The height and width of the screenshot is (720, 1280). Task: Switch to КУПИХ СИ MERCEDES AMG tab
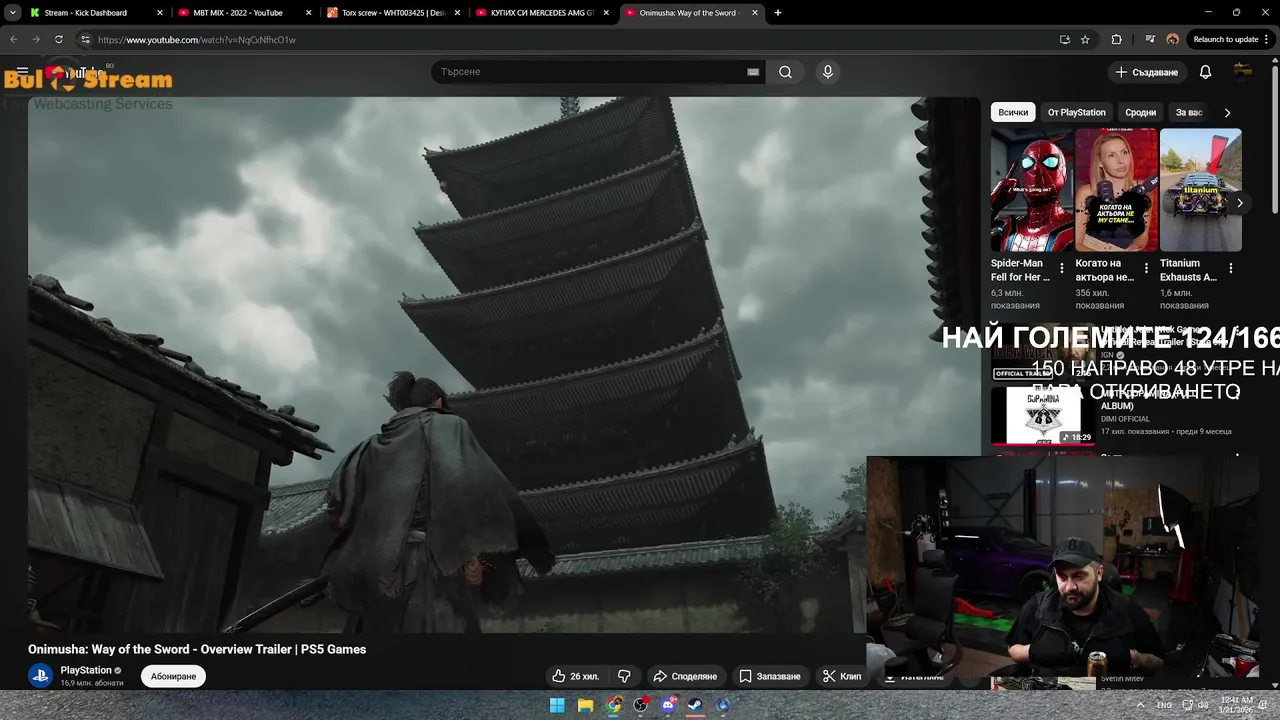coord(540,13)
